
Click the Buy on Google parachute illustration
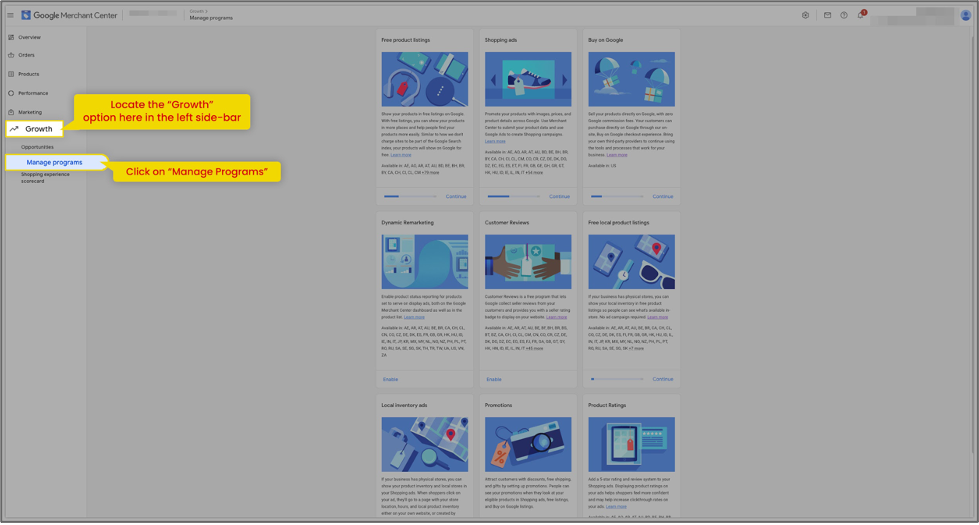click(631, 79)
